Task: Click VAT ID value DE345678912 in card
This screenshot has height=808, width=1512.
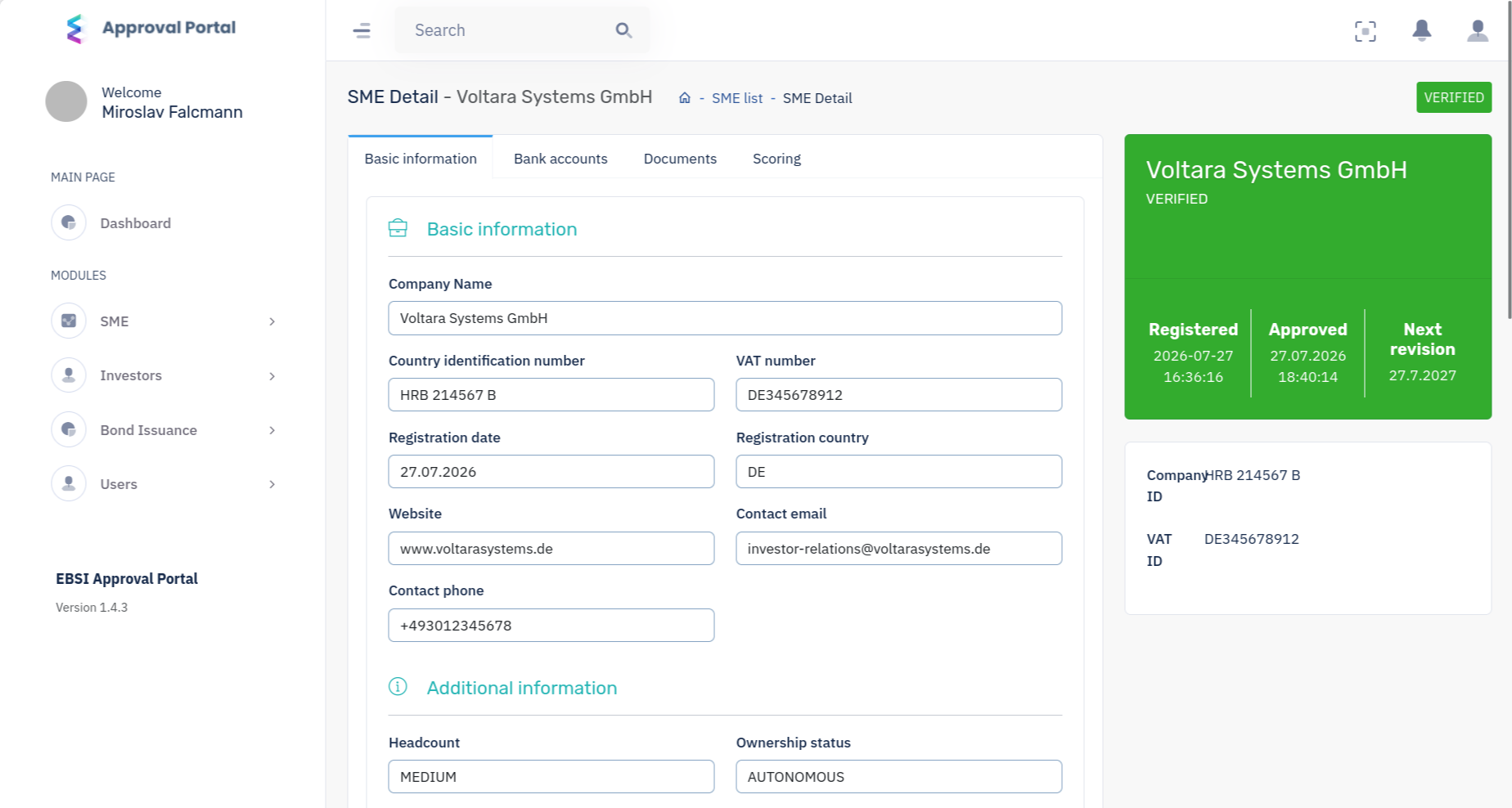Action: pos(1251,539)
